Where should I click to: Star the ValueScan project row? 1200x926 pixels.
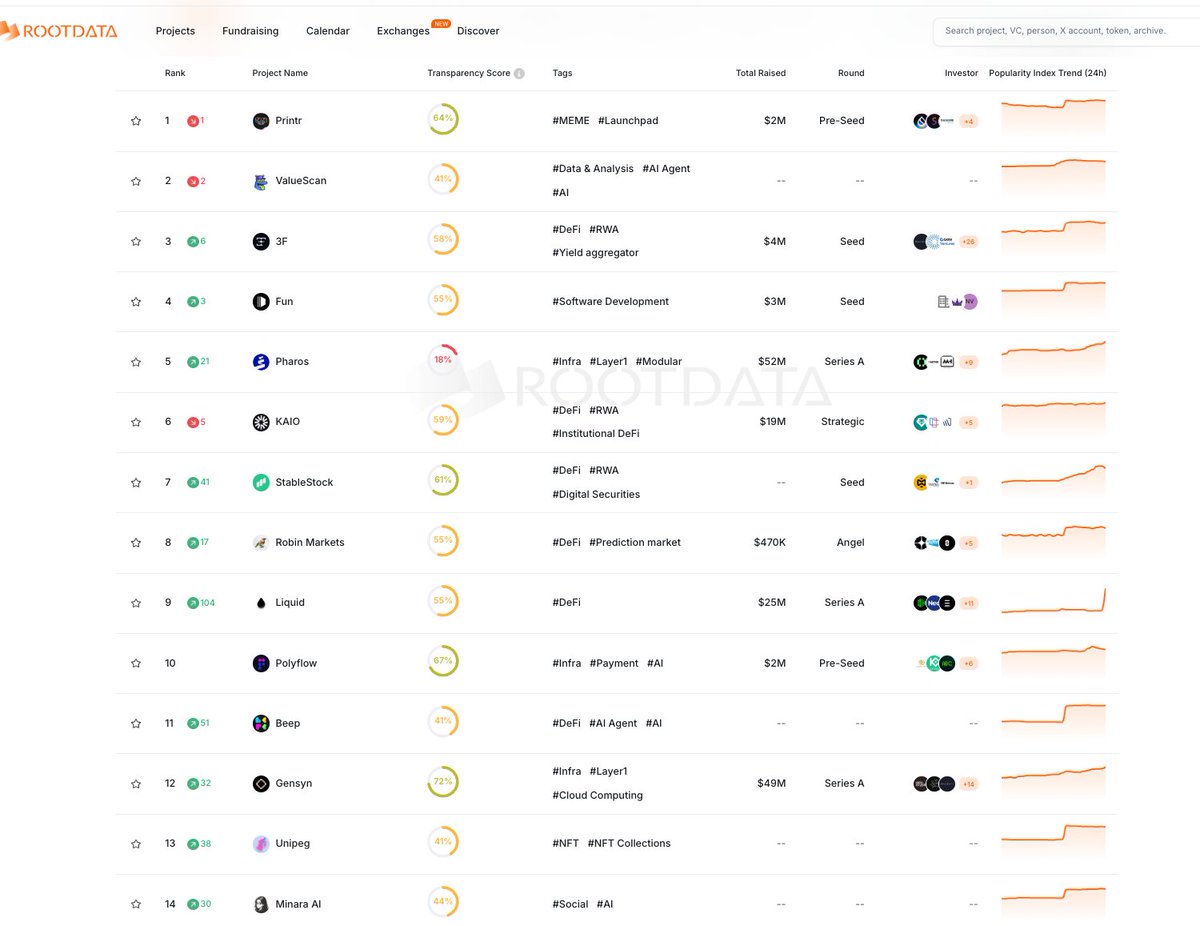pyautogui.click(x=136, y=181)
